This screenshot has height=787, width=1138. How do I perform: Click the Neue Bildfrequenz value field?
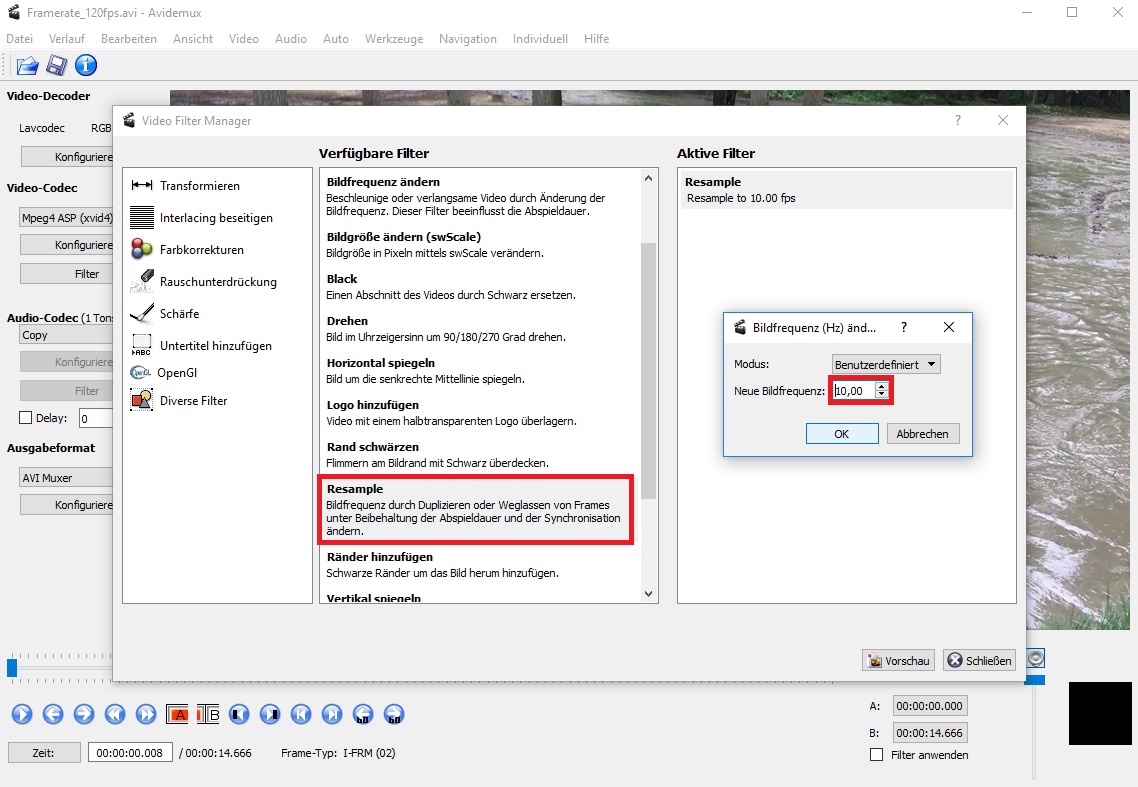[853, 391]
